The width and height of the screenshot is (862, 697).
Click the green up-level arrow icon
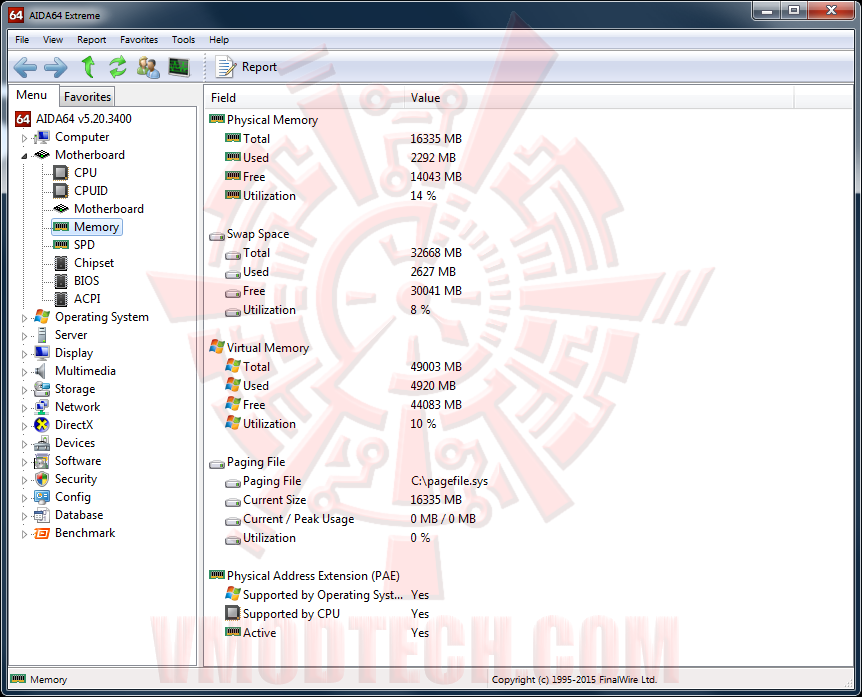(x=88, y=67)
